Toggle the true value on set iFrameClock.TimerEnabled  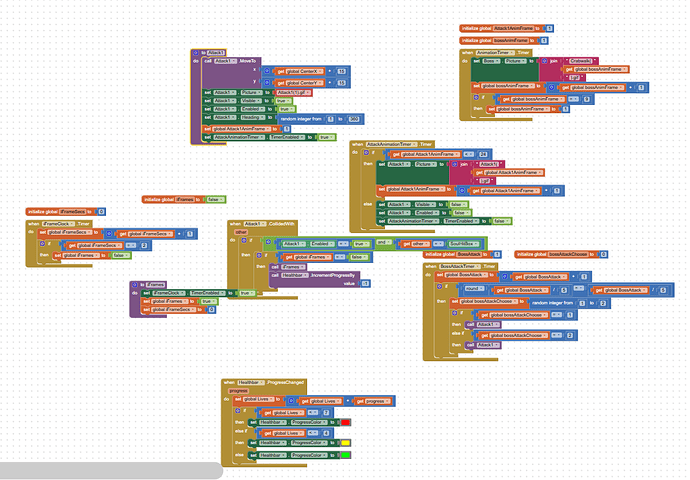[243, 293]
